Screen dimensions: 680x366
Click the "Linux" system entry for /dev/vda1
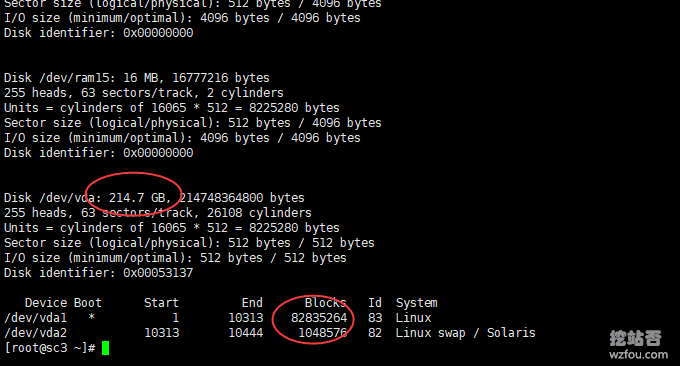413,318
